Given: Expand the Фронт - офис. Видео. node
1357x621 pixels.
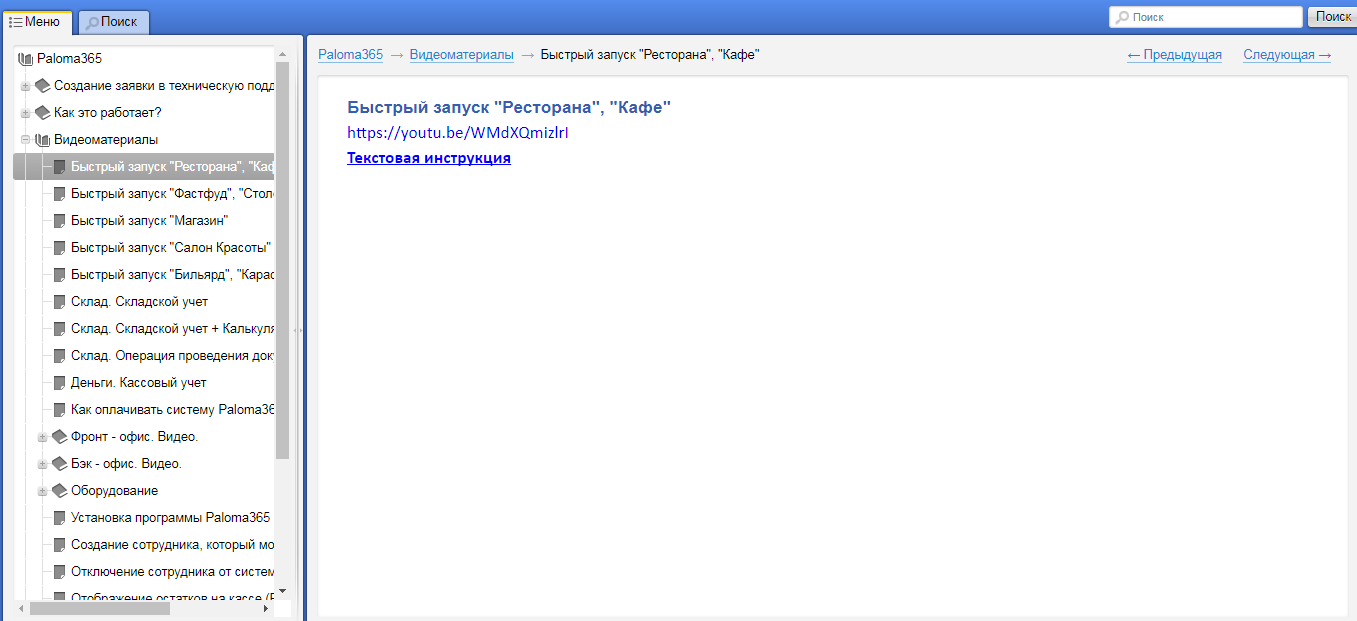Looking at the screenshot, I should tap(42, 437).
